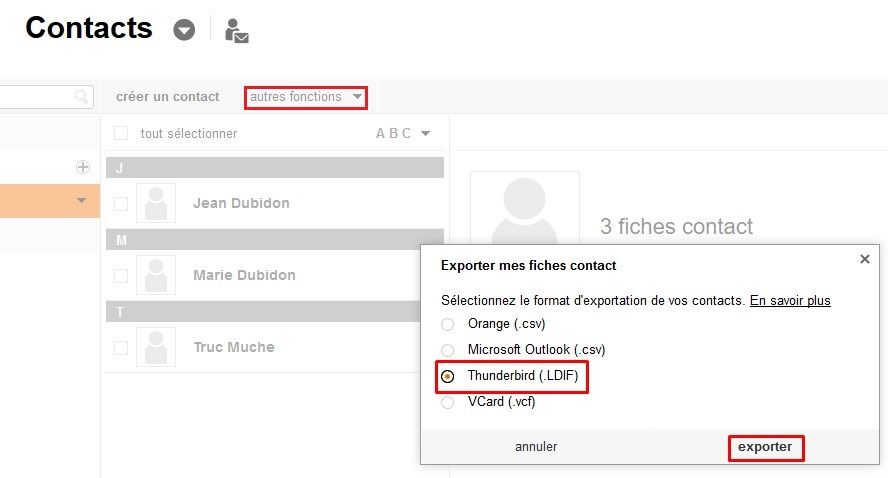
Task: Click the contact-with-envelope icon beside Contacts
Action: point(236,30)
